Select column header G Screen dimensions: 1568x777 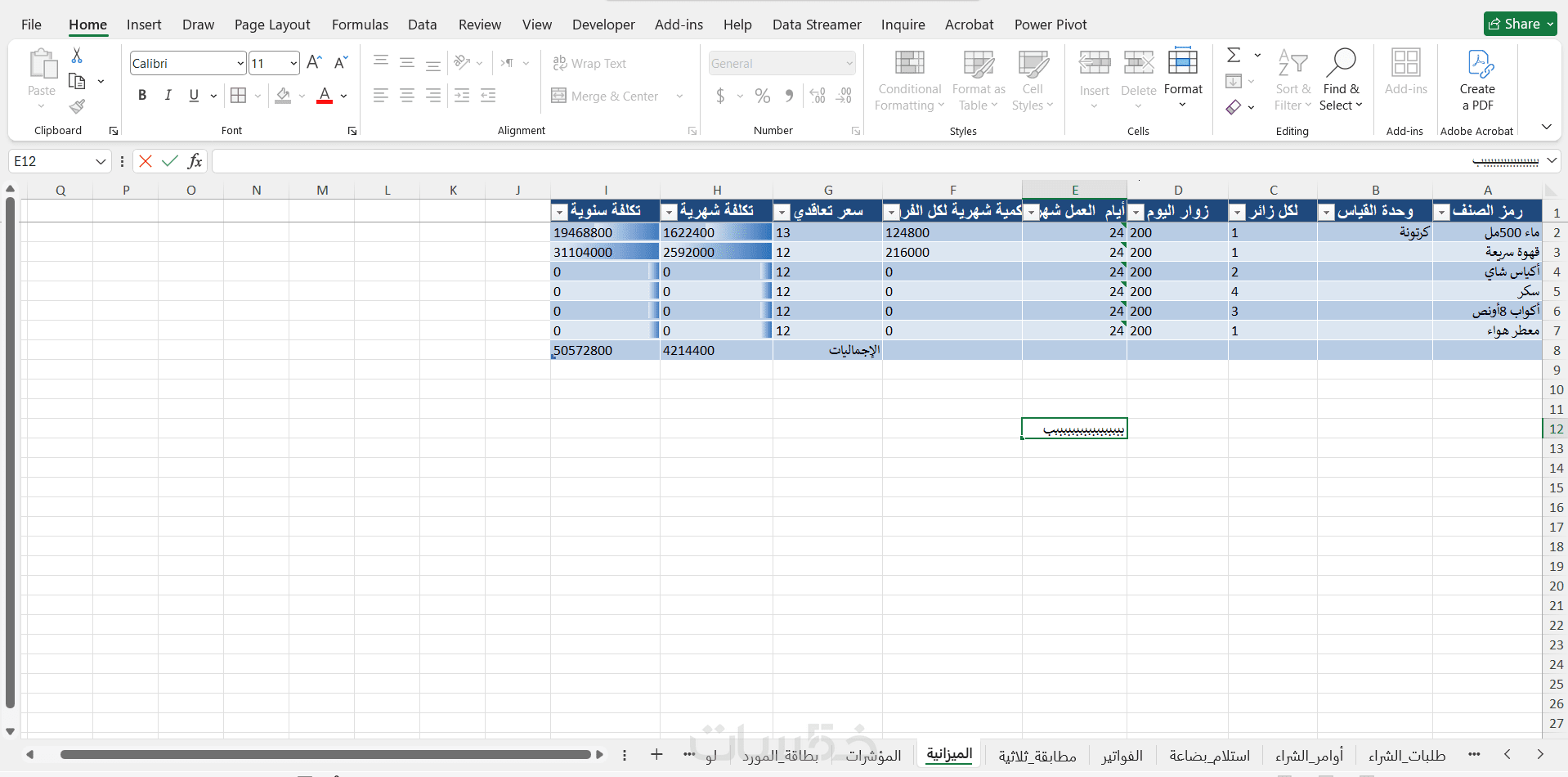[x=828, y=190]
